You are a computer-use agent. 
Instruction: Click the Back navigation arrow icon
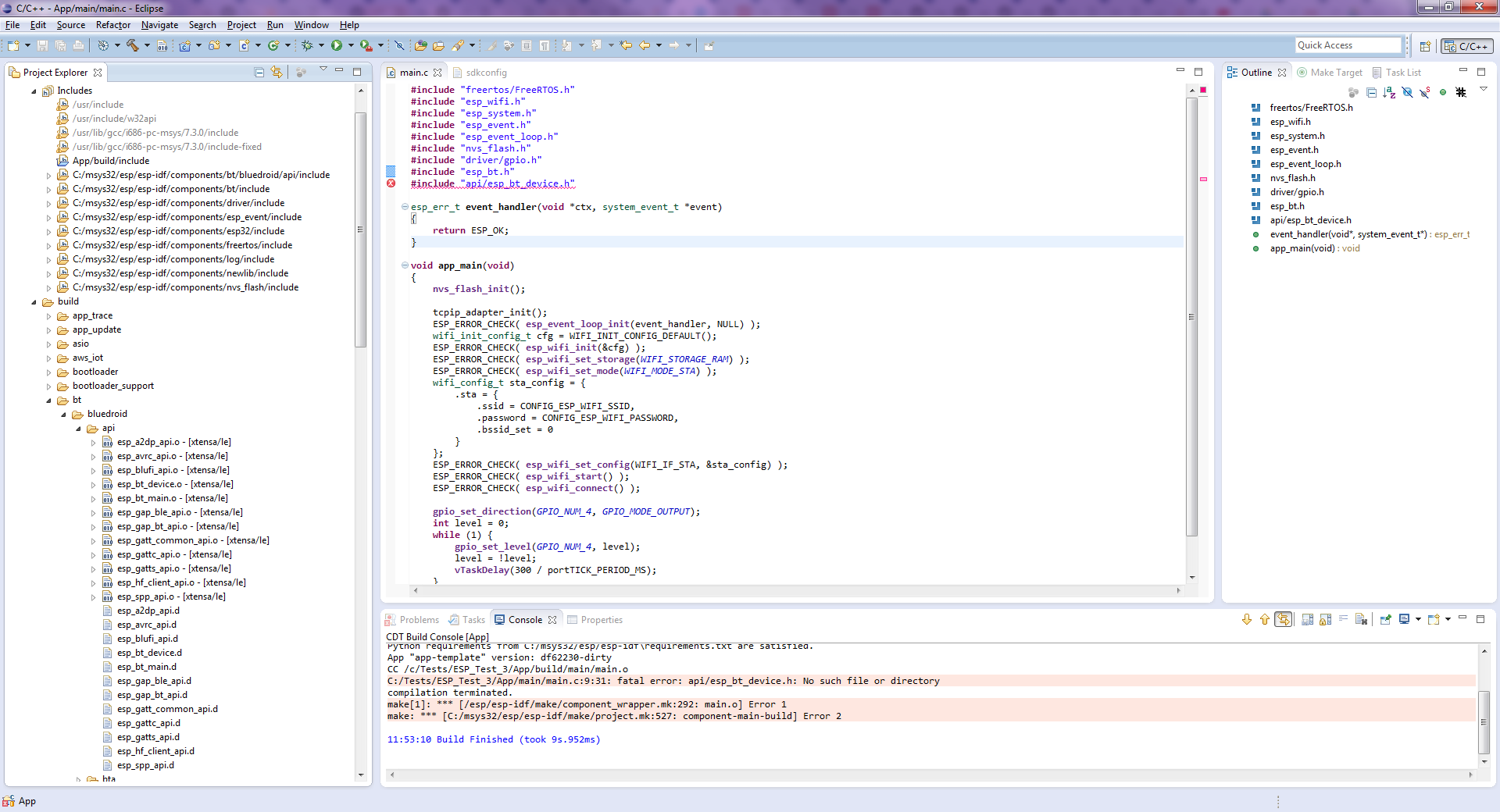click(645, 45)
